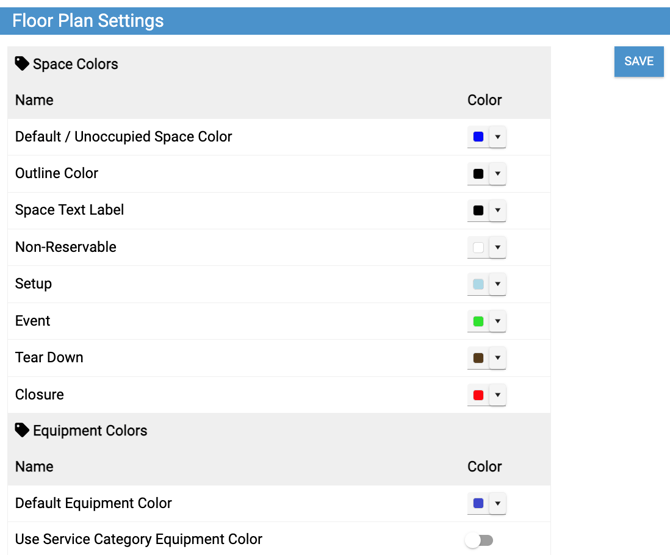Click the white Non-Reservable color swatch

(x=478, y=248)
